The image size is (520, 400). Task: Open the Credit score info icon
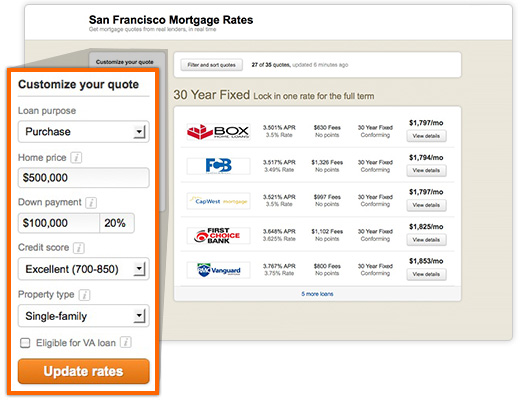79,248
